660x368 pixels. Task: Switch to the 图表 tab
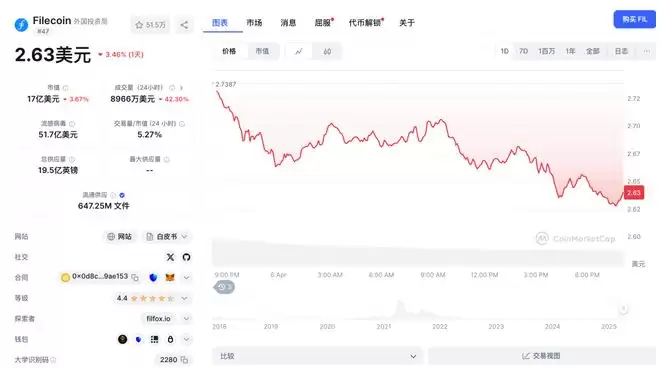point(220,23)
